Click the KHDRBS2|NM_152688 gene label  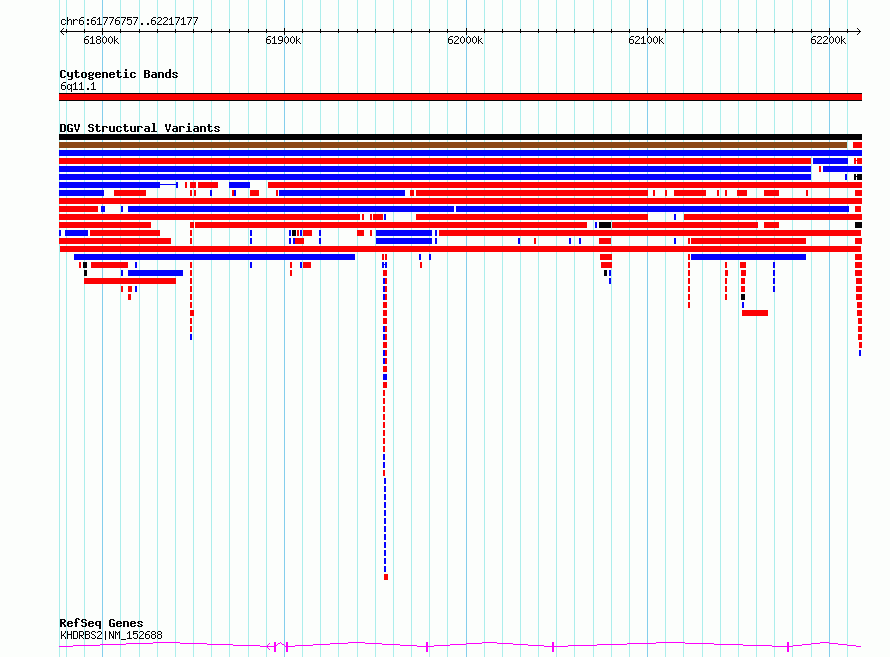(111, 635)
